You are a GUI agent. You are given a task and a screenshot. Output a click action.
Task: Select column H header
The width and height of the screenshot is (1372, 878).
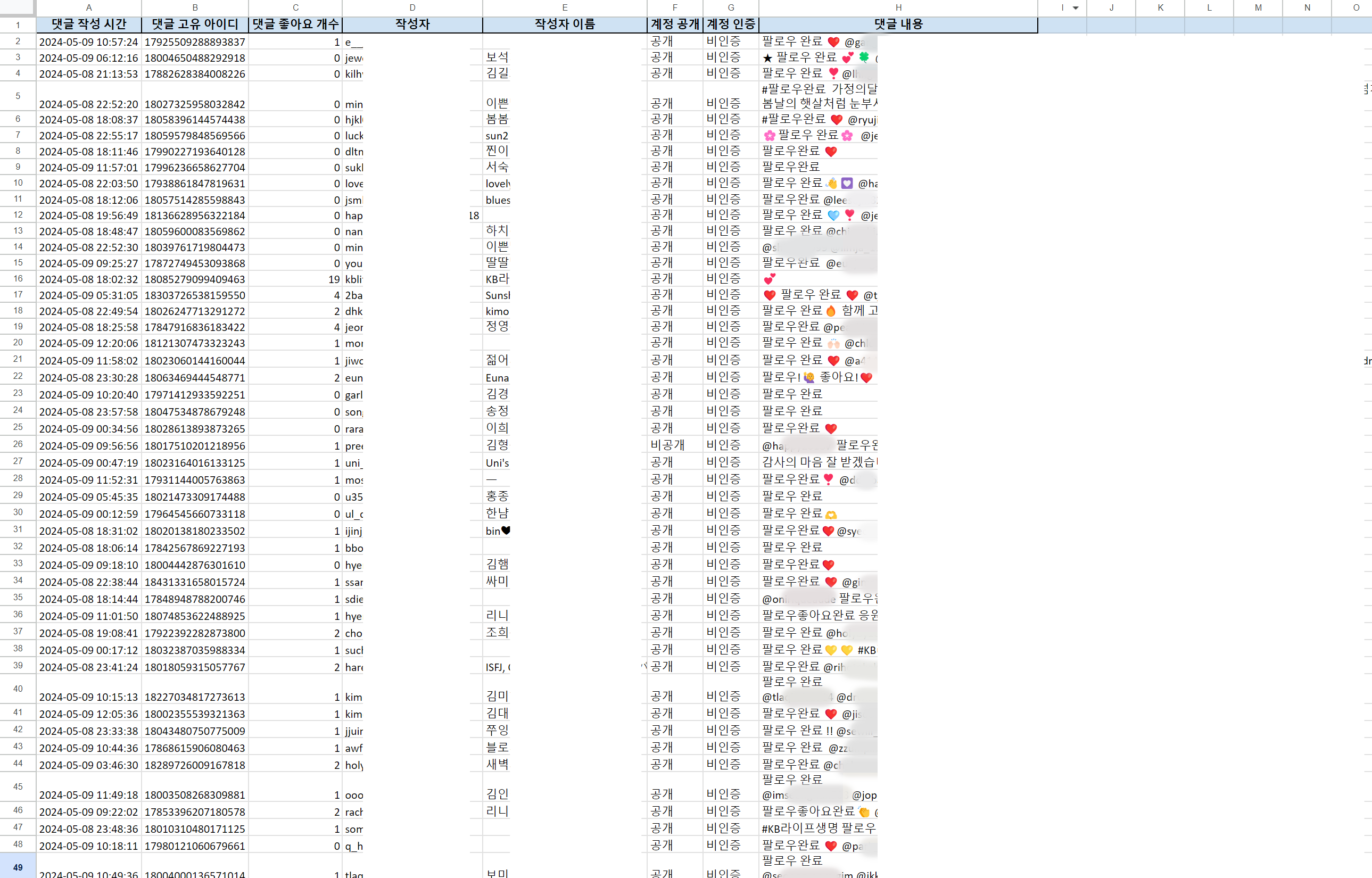[898, 7]
